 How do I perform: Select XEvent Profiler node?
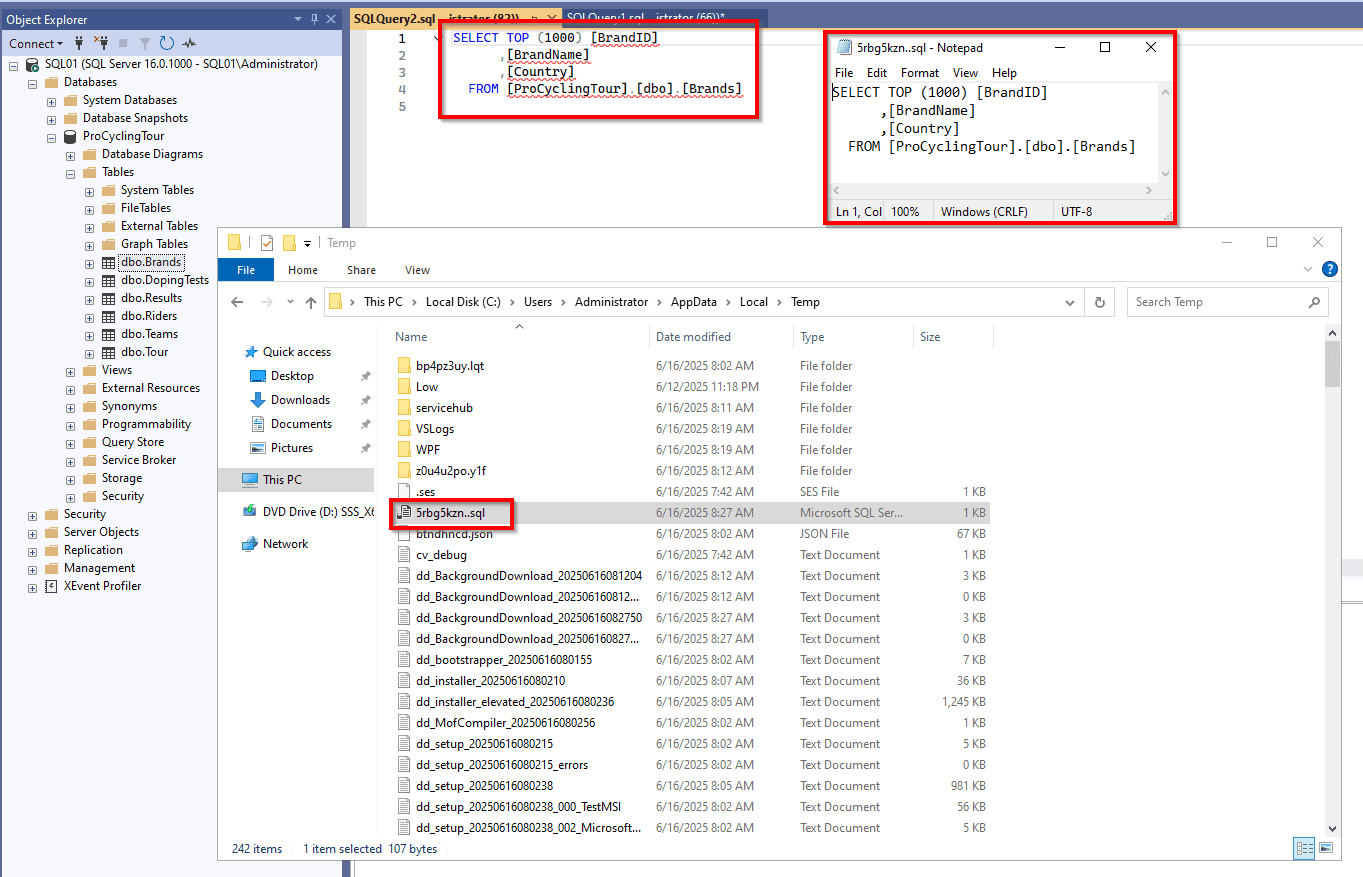(103, 586)
